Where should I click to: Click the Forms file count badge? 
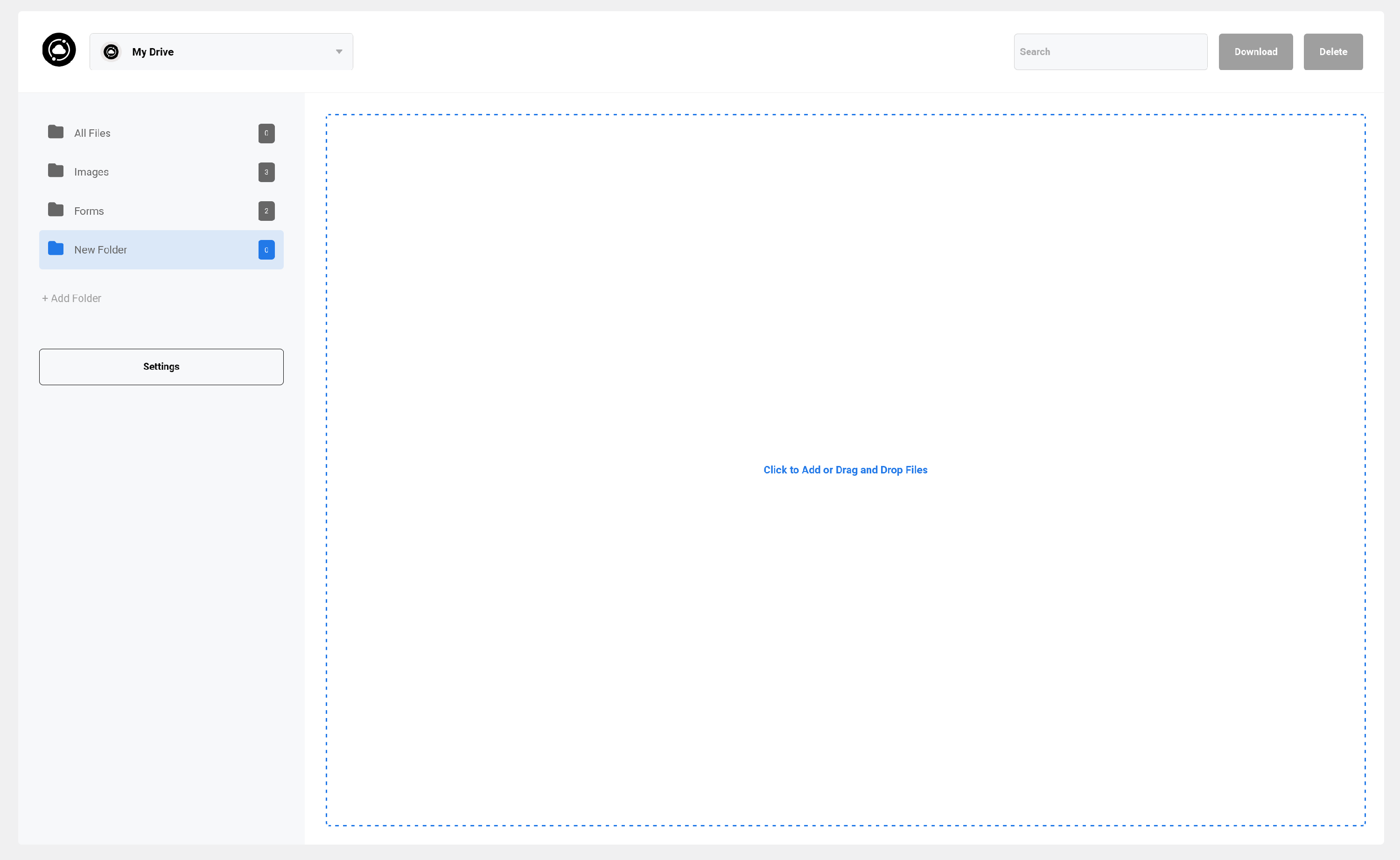click(266, 211)
